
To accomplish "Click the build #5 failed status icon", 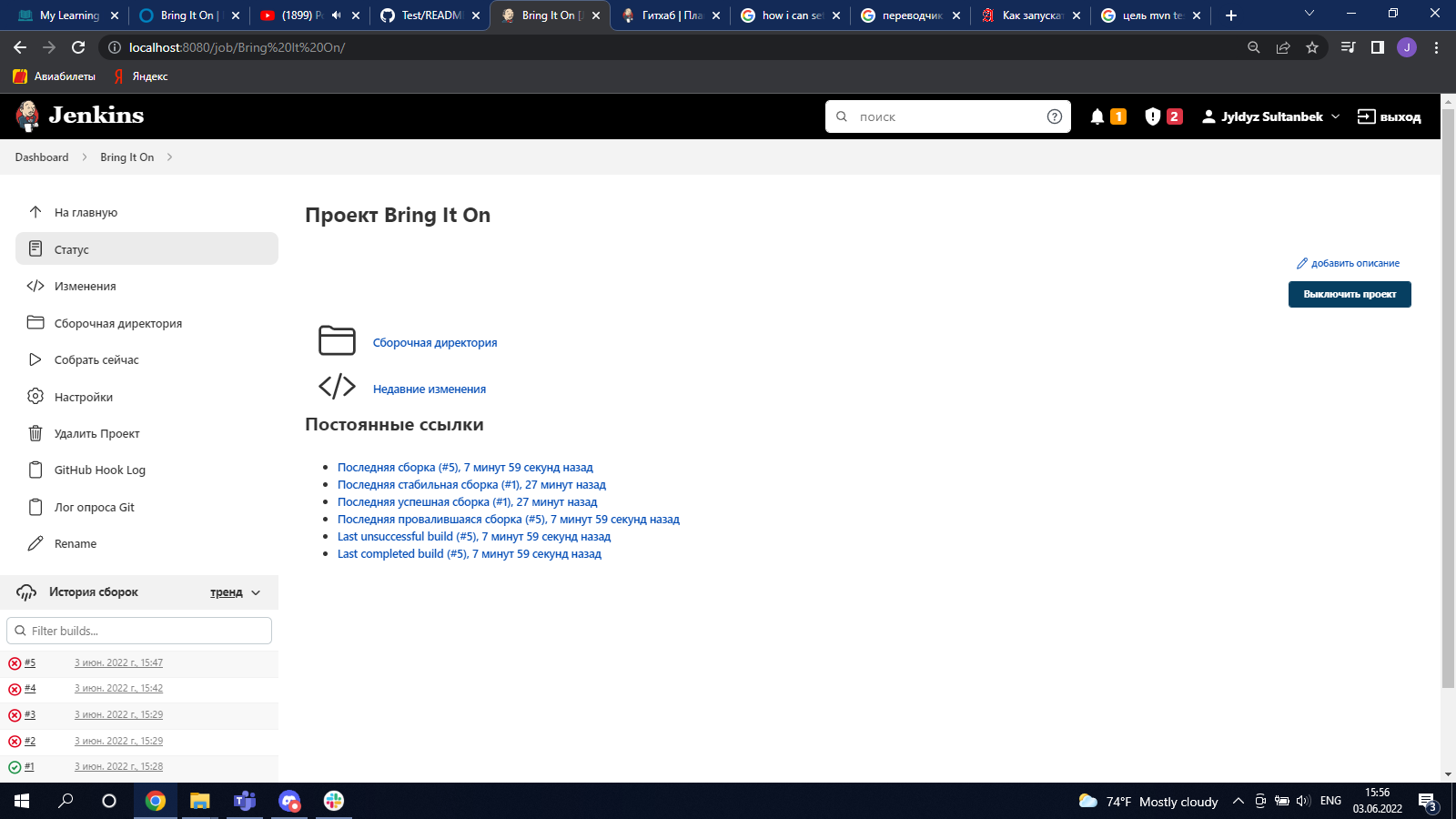I will pos(15,663).
